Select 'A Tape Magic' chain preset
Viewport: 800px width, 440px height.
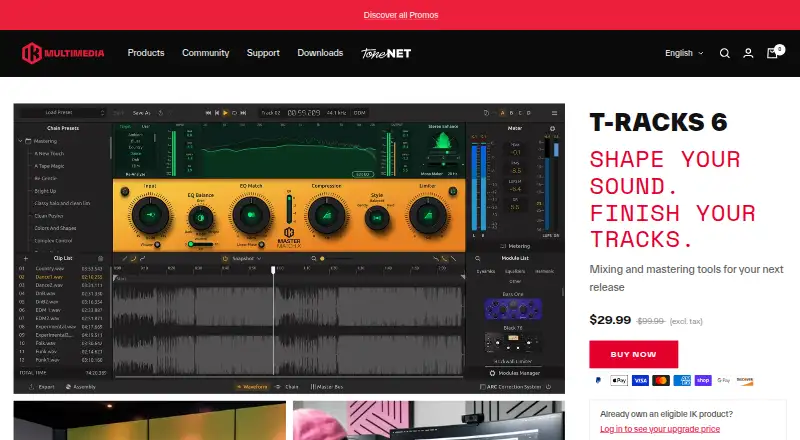49,166
